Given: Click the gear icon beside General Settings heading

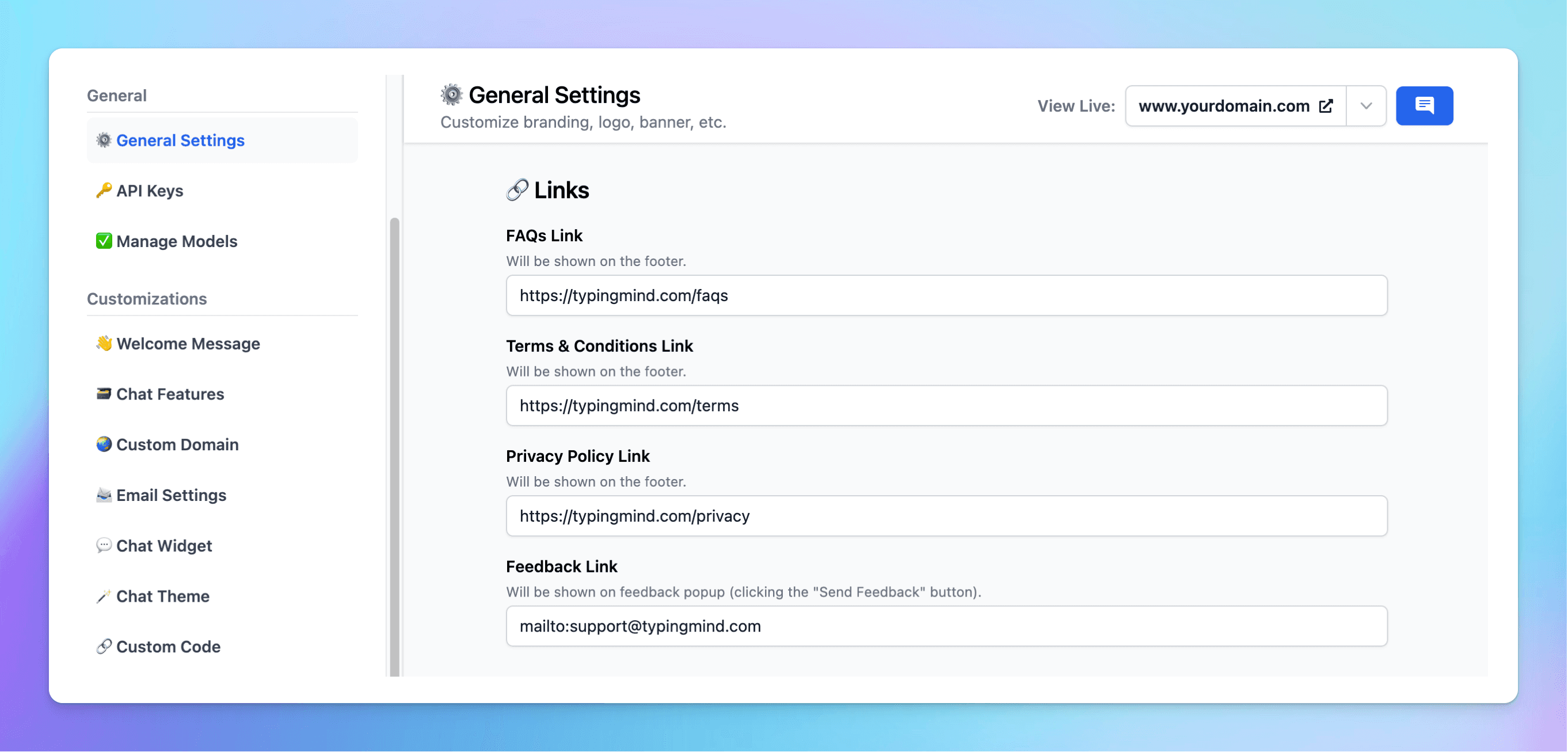Looking at the screenshot, I should coord(452,95).
